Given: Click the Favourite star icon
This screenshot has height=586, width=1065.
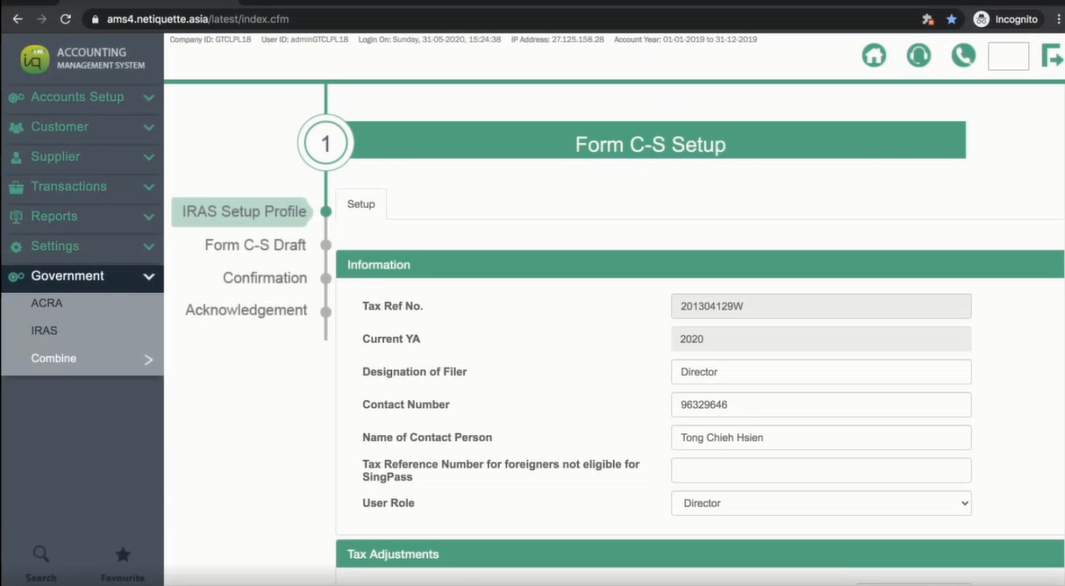Looking at the screenshot, I should point(123,555).
